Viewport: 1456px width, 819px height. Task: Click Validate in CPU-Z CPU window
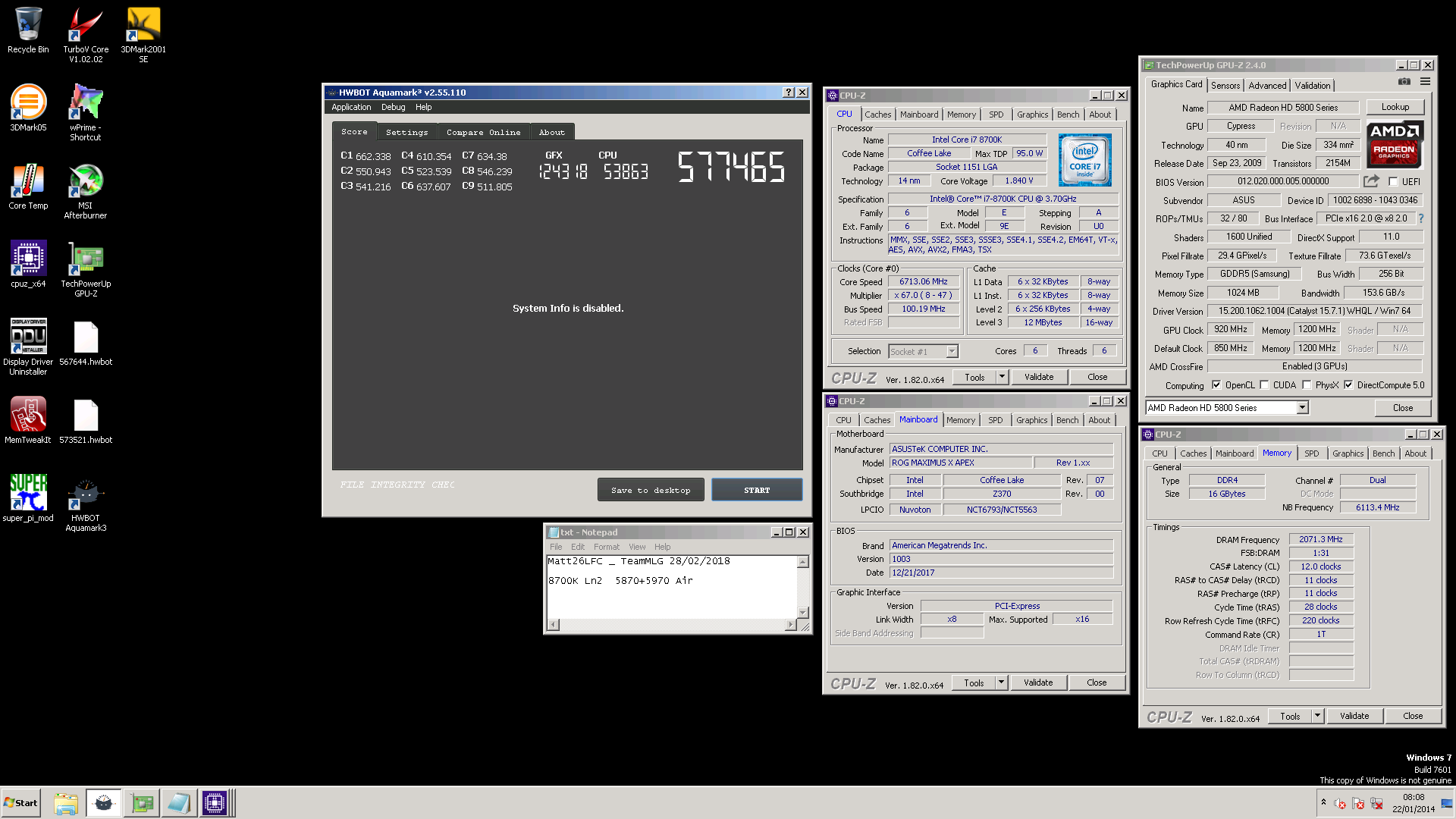point(1039,377)
